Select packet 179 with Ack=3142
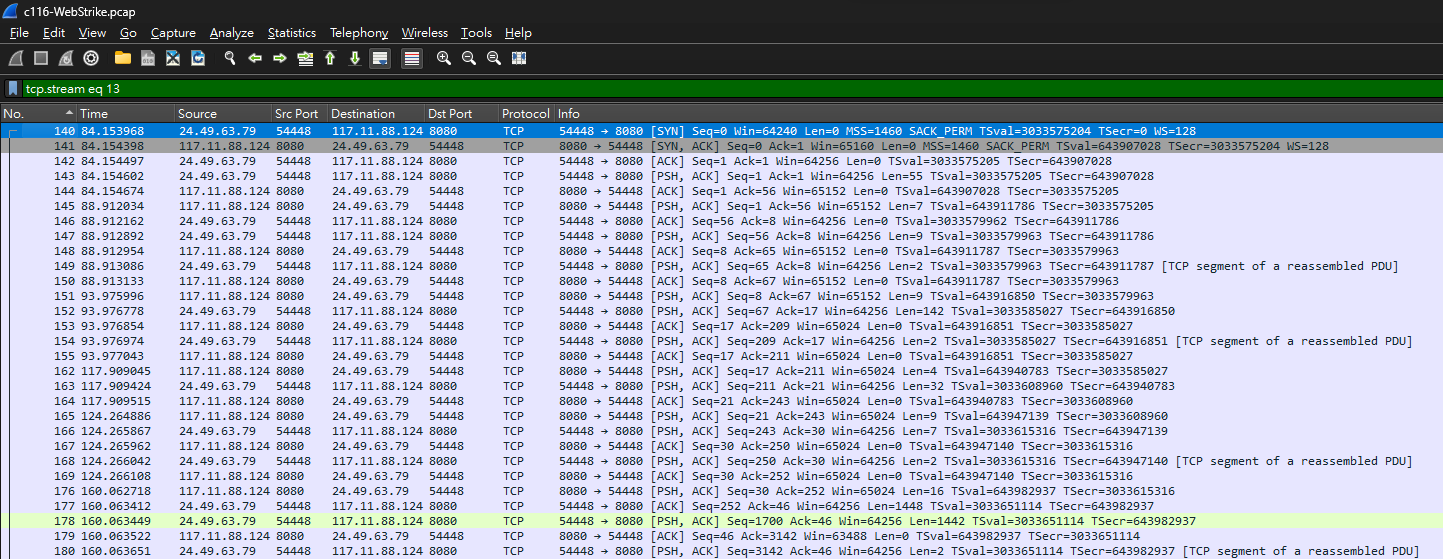The height and width of the screenshot is (559, 1443). [x=721, y=536]
